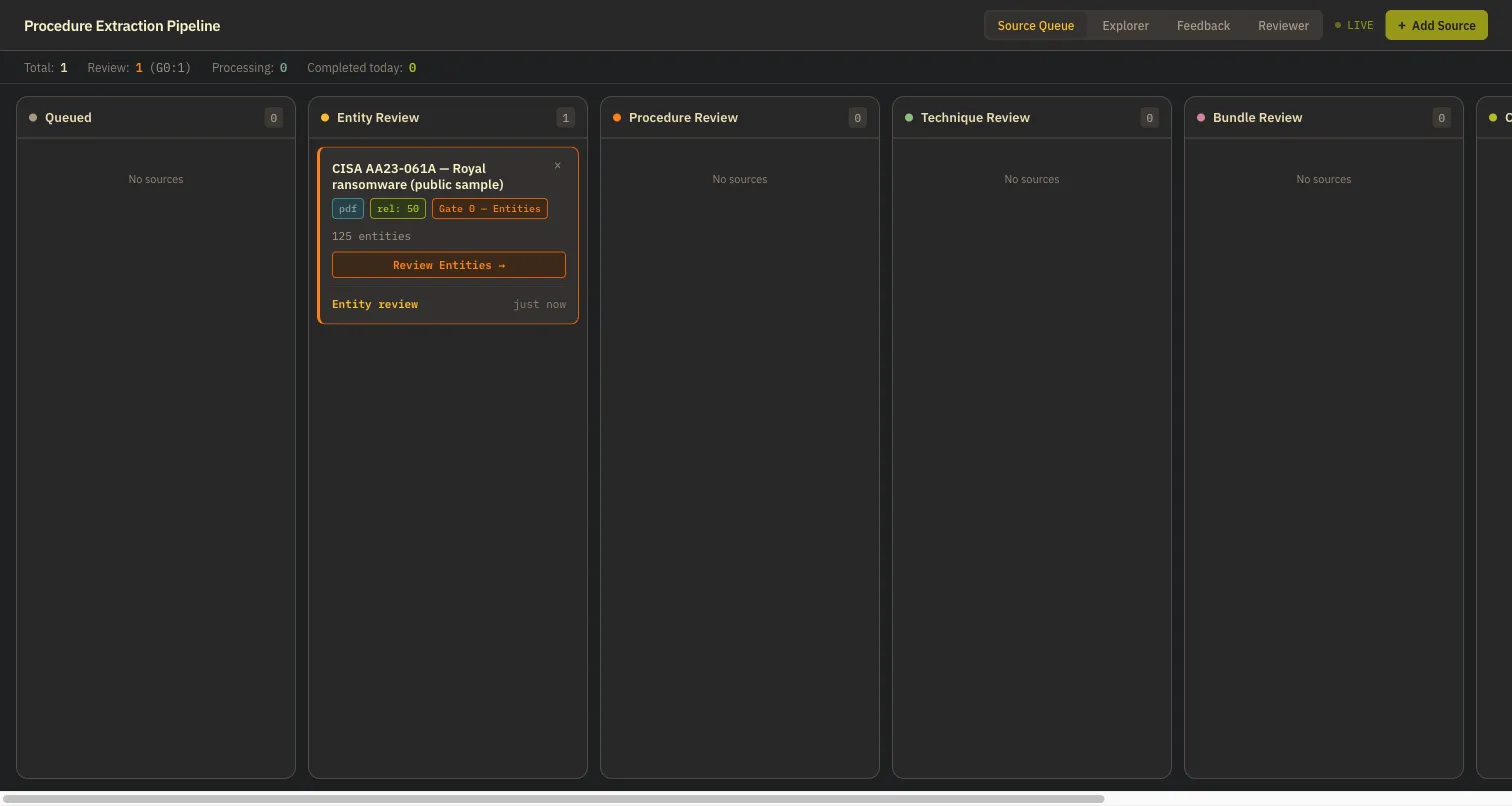This screenshot has height=806, width=1512.
Task: Click the Procedure Extraction Pipeline title
Action: (122, 26)
